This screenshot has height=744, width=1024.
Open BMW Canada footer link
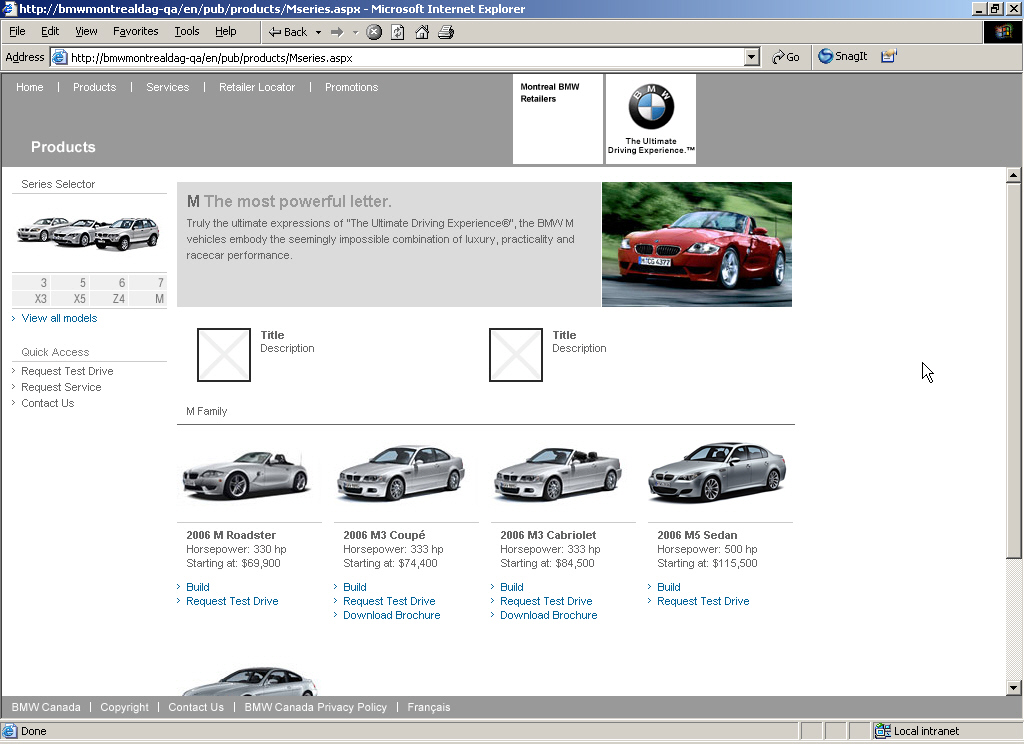point(46,707)
